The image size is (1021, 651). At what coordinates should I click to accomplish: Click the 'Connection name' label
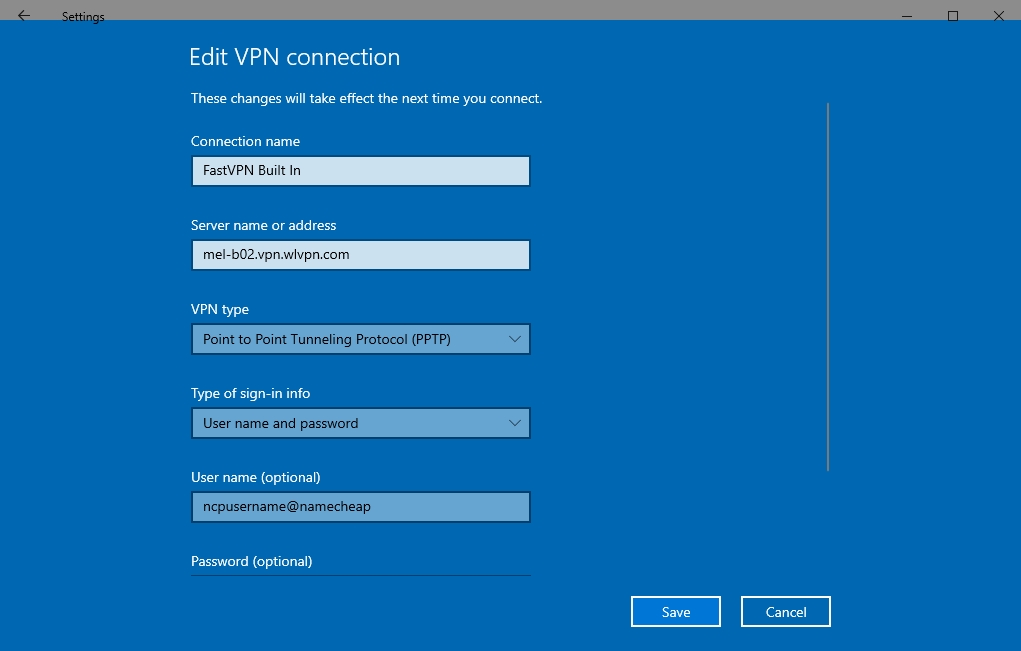pyautogui.click(x=245, y=141)
